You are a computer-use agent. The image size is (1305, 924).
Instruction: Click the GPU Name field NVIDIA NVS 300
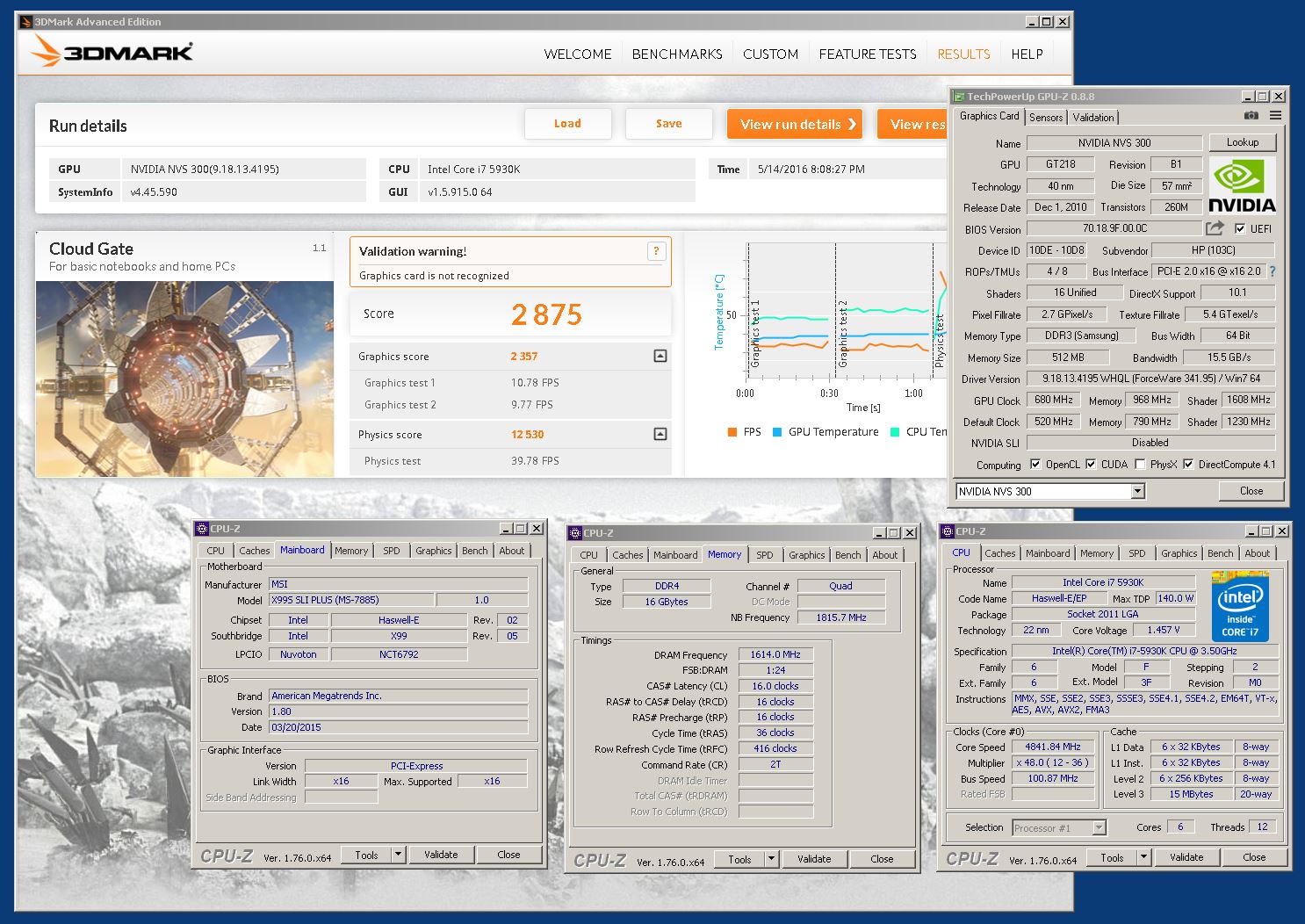click(x=1114, y=142)
